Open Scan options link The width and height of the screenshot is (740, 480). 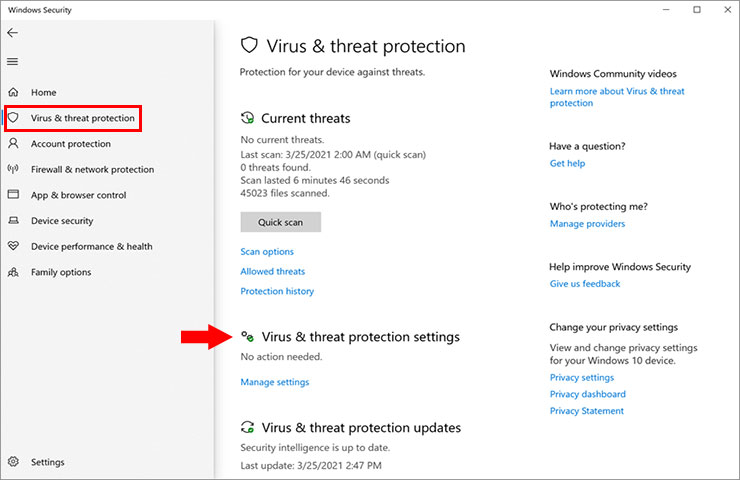(267, 252)
